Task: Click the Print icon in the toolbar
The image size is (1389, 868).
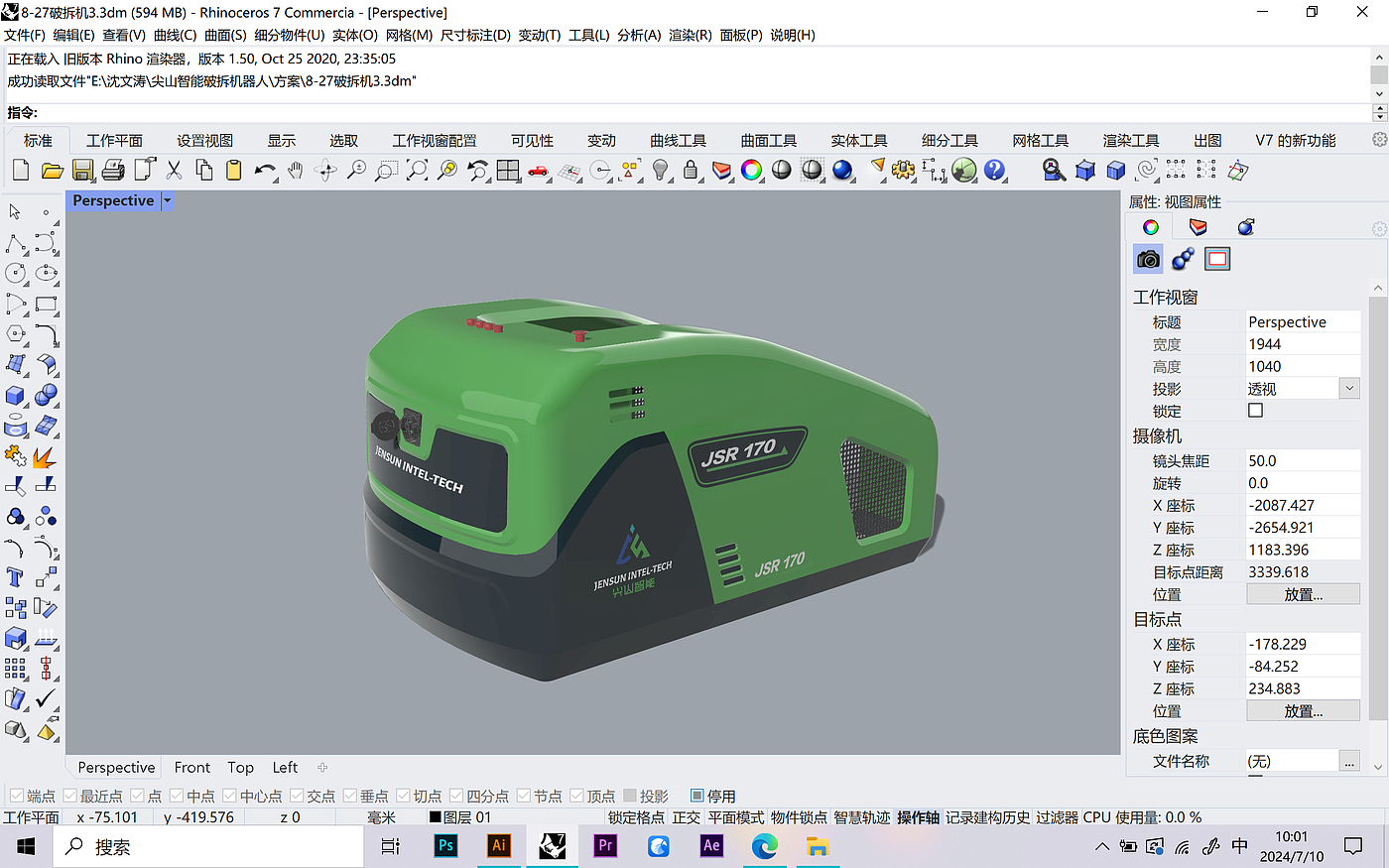Action: click(x=113, y=171)
